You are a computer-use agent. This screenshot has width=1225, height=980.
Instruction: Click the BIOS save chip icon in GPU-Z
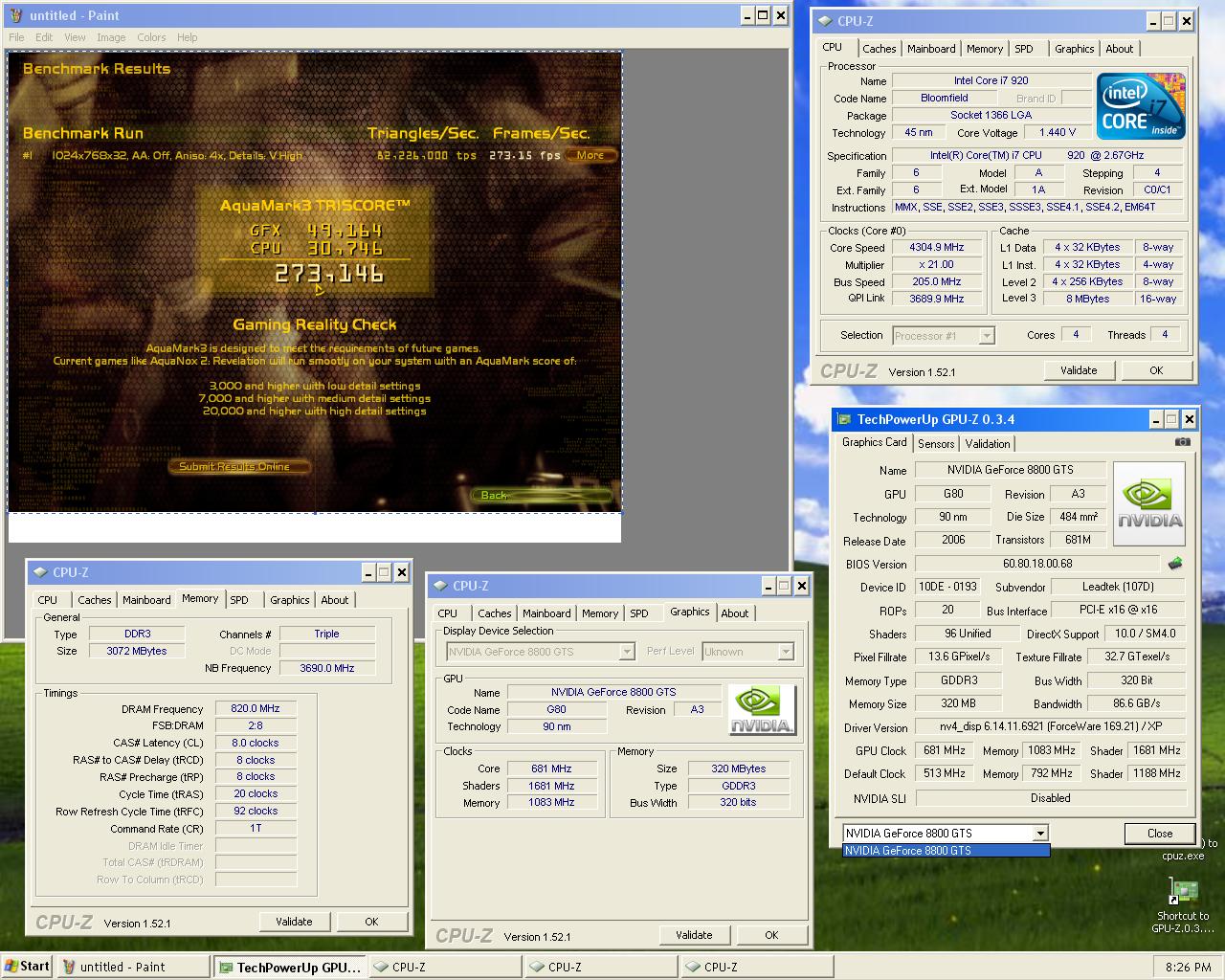pos(1175,564)
